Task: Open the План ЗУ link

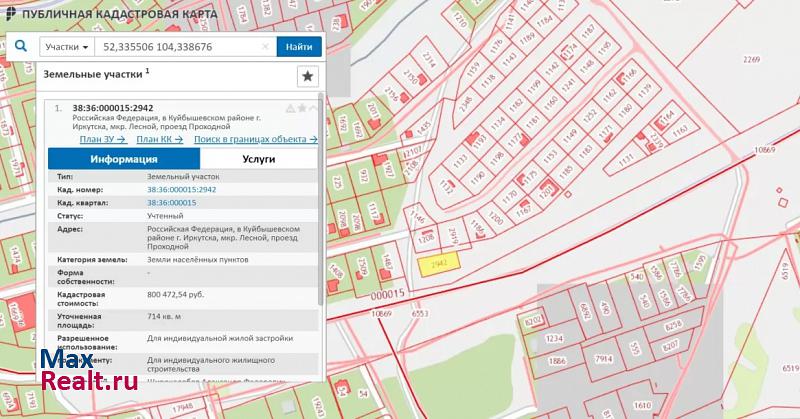Action: tap(103, 139)
